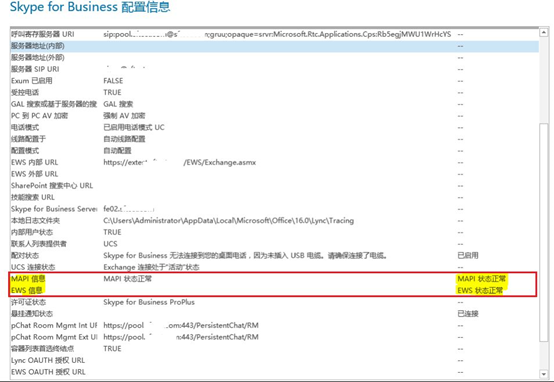Select the 服务器 SIP URI row label

coord(35,69)
